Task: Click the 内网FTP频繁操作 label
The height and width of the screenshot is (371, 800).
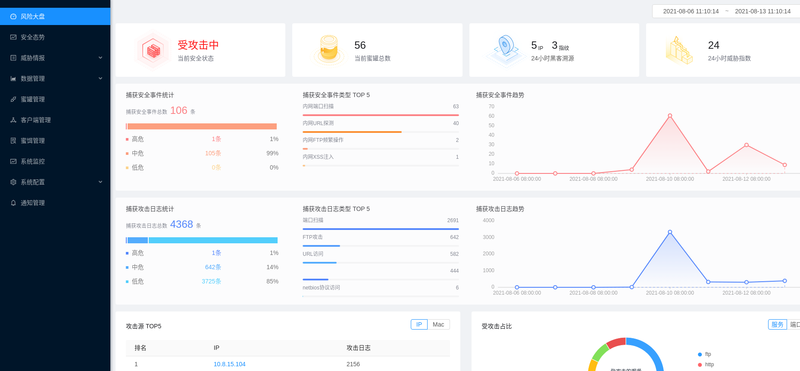Action: click(323, 140)
